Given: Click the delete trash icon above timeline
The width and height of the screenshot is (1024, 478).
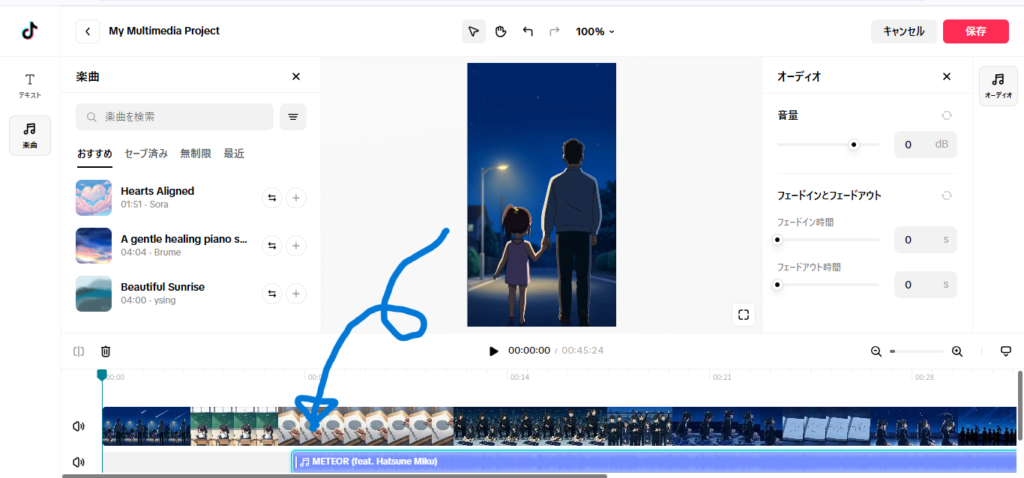Looking at the screenshot, I should pos(105,351).
